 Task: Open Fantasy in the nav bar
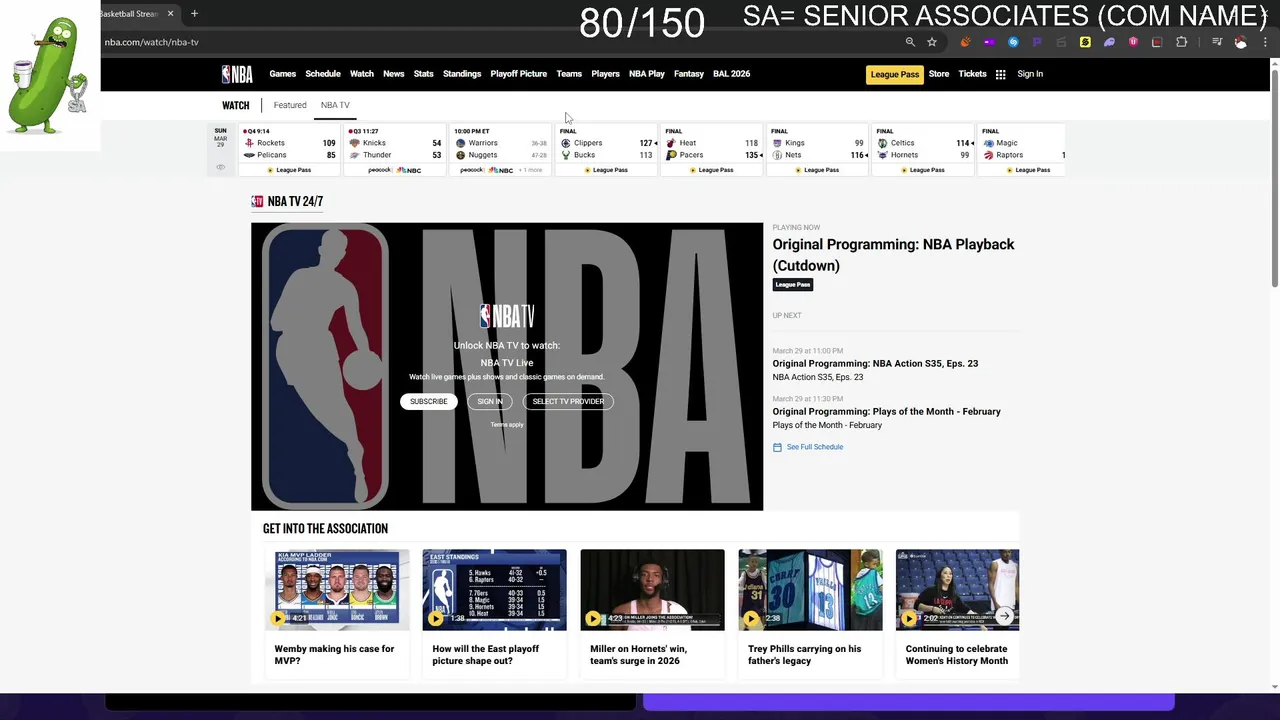689,74
